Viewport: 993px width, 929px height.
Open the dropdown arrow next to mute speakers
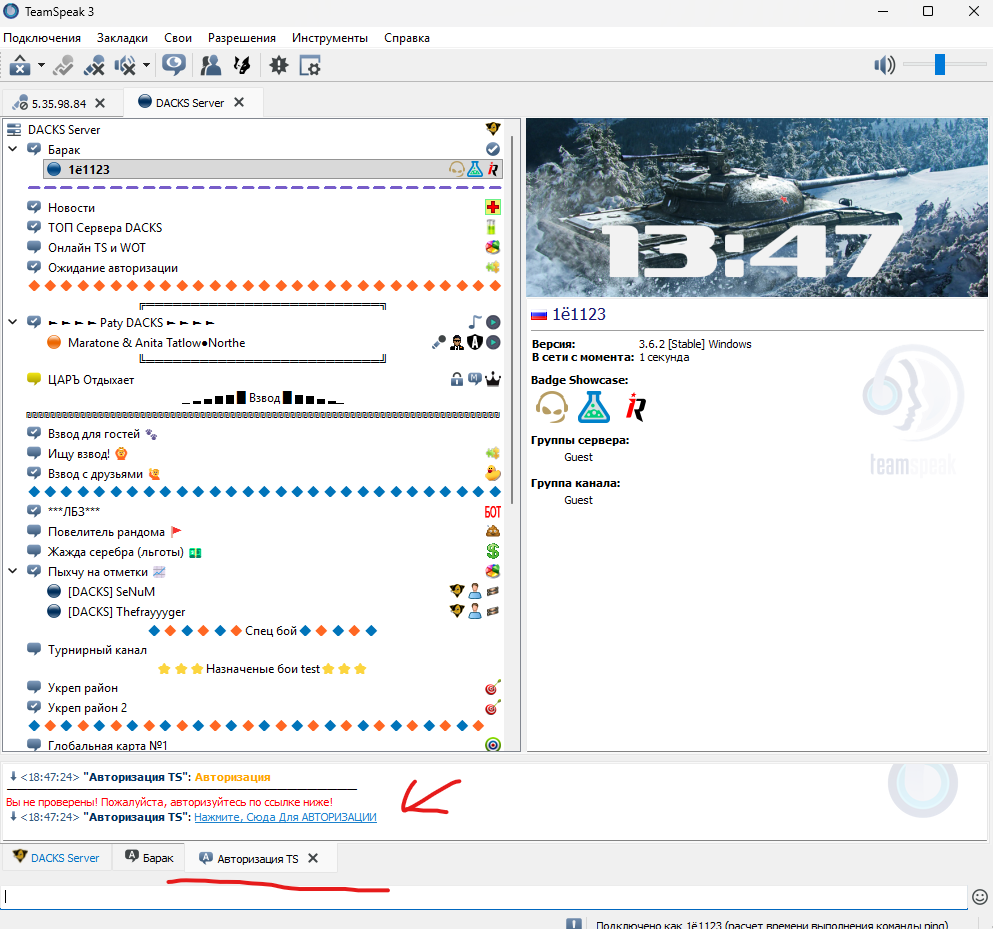147,66
